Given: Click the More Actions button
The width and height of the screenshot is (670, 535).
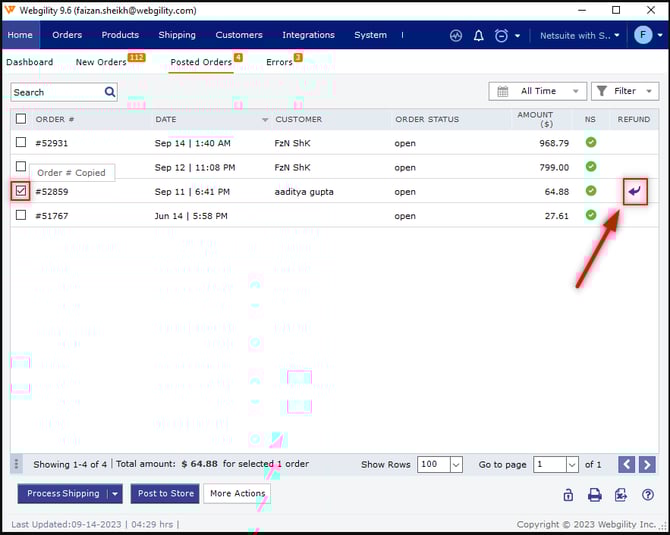Looking at the screenshot, I should pyautogui.click(x=236, y=493).
